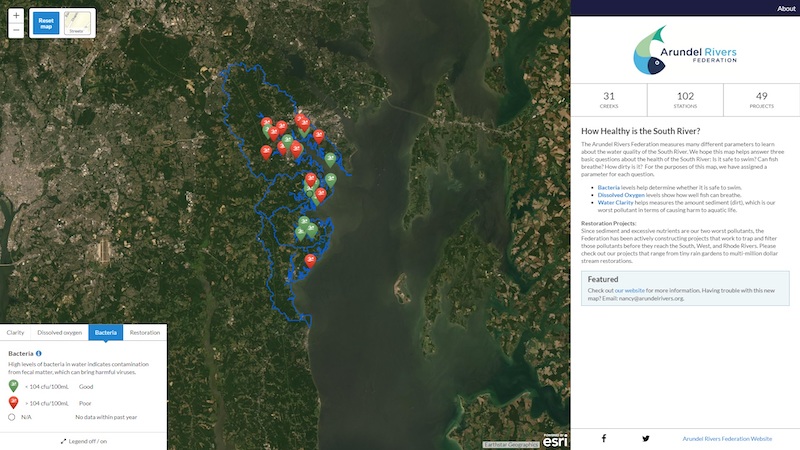
Task: Switch to the Dissolved oxygen tab
Action: click(x=59, y=332)
